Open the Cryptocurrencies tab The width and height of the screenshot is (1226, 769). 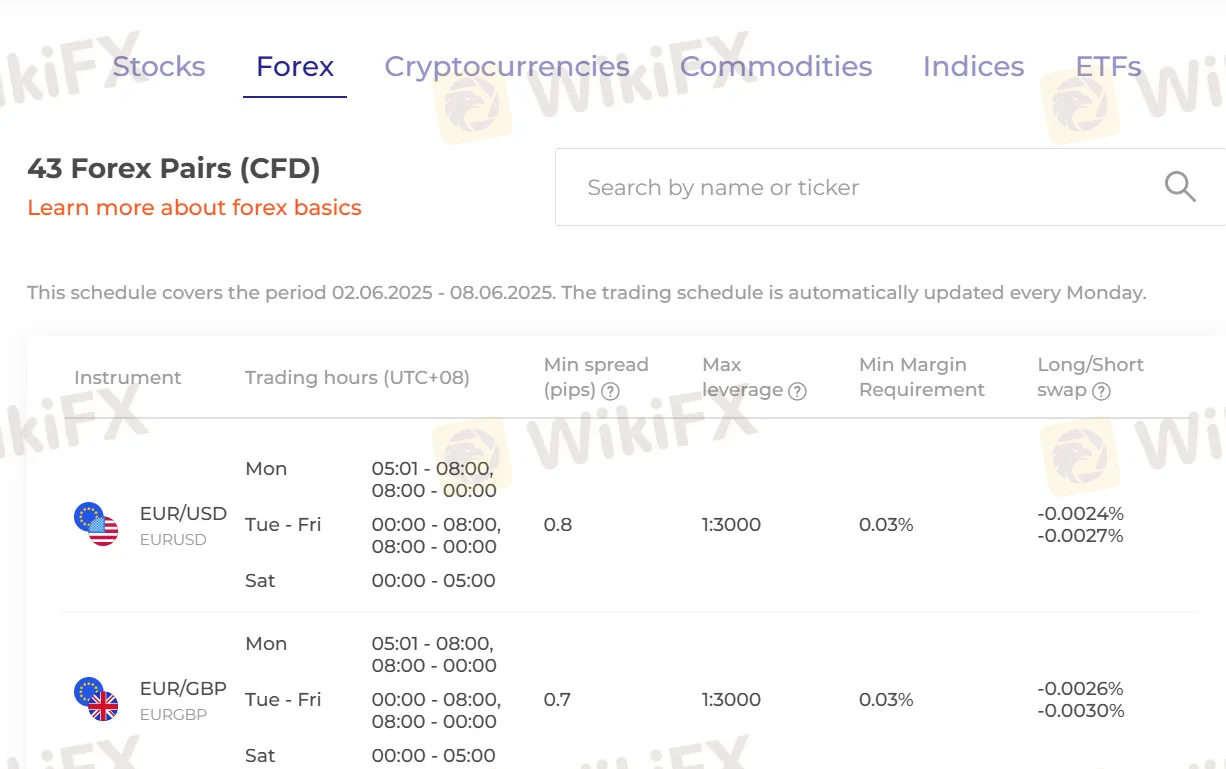(x=507, y=67)
